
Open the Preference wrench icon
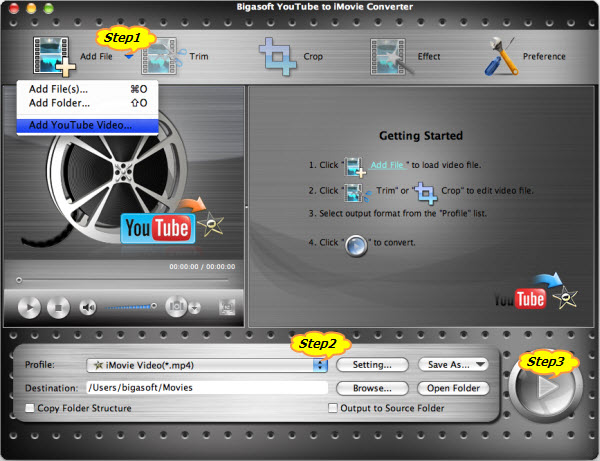point(502,56)
